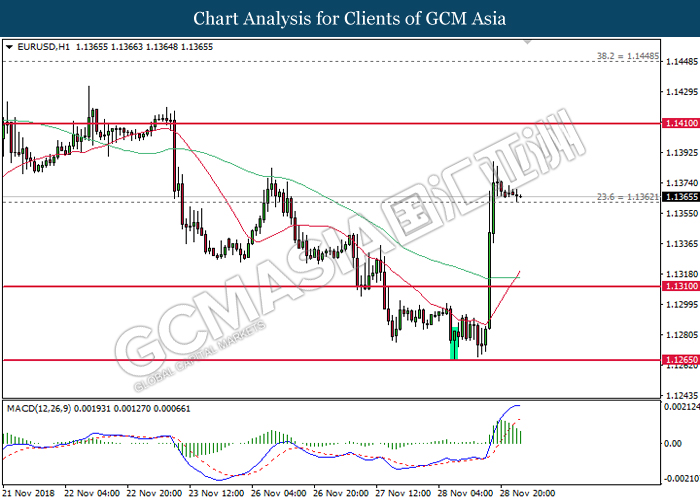
Task: Click the highlighted cyan candle marker near 1.12650
Action: 454,343
